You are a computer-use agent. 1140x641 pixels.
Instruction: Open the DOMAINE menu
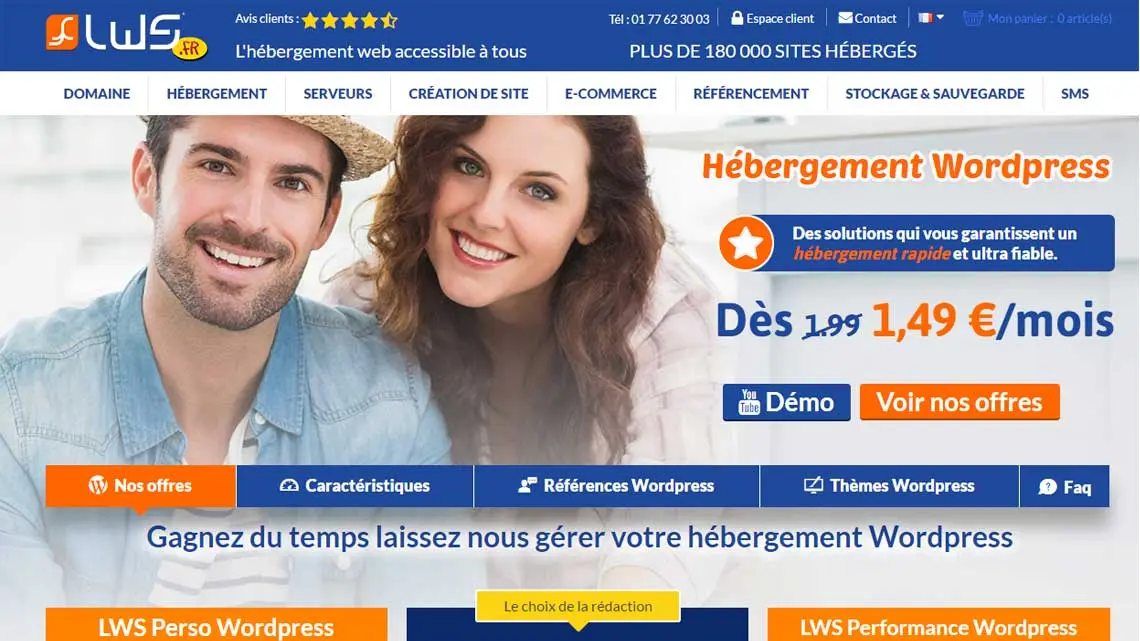tap(97, 94)
